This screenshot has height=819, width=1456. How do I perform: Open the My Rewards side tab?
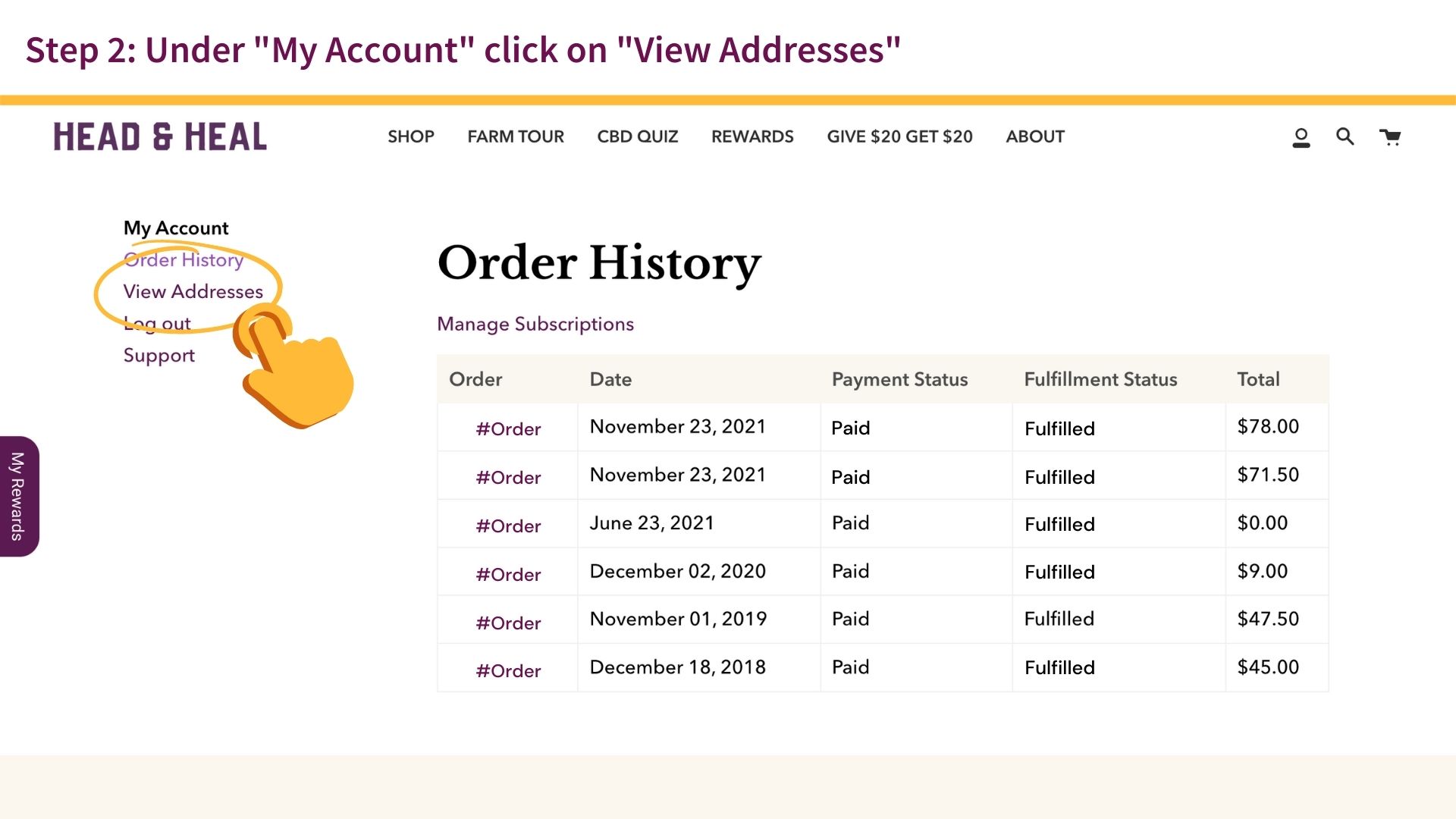[18, 496]
